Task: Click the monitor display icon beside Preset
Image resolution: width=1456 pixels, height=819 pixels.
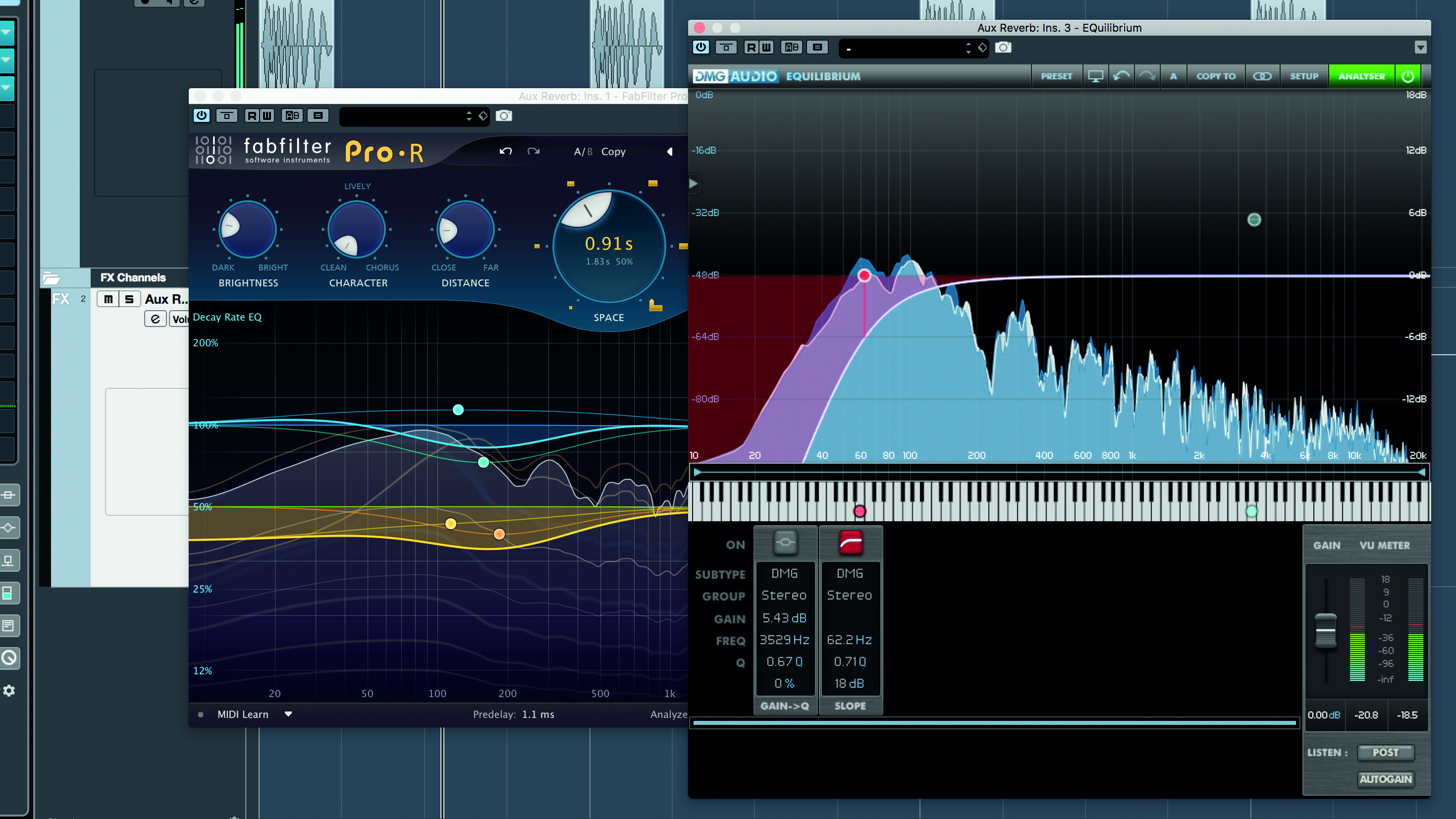Action: (1095, 76)
